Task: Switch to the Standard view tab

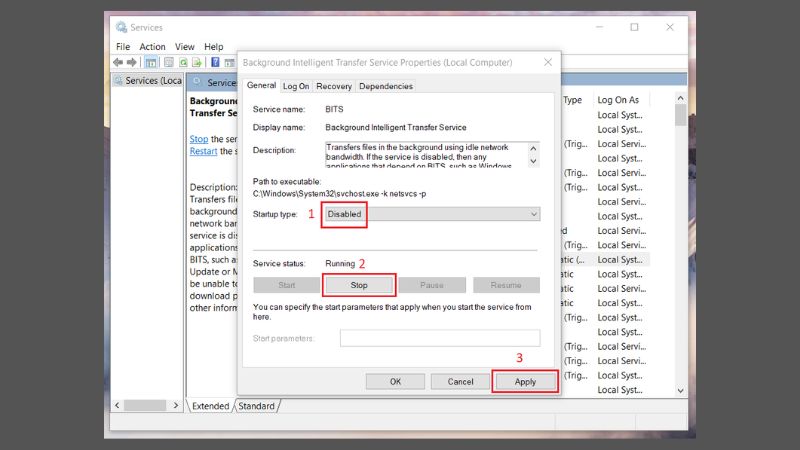Action: click(256, 406)
